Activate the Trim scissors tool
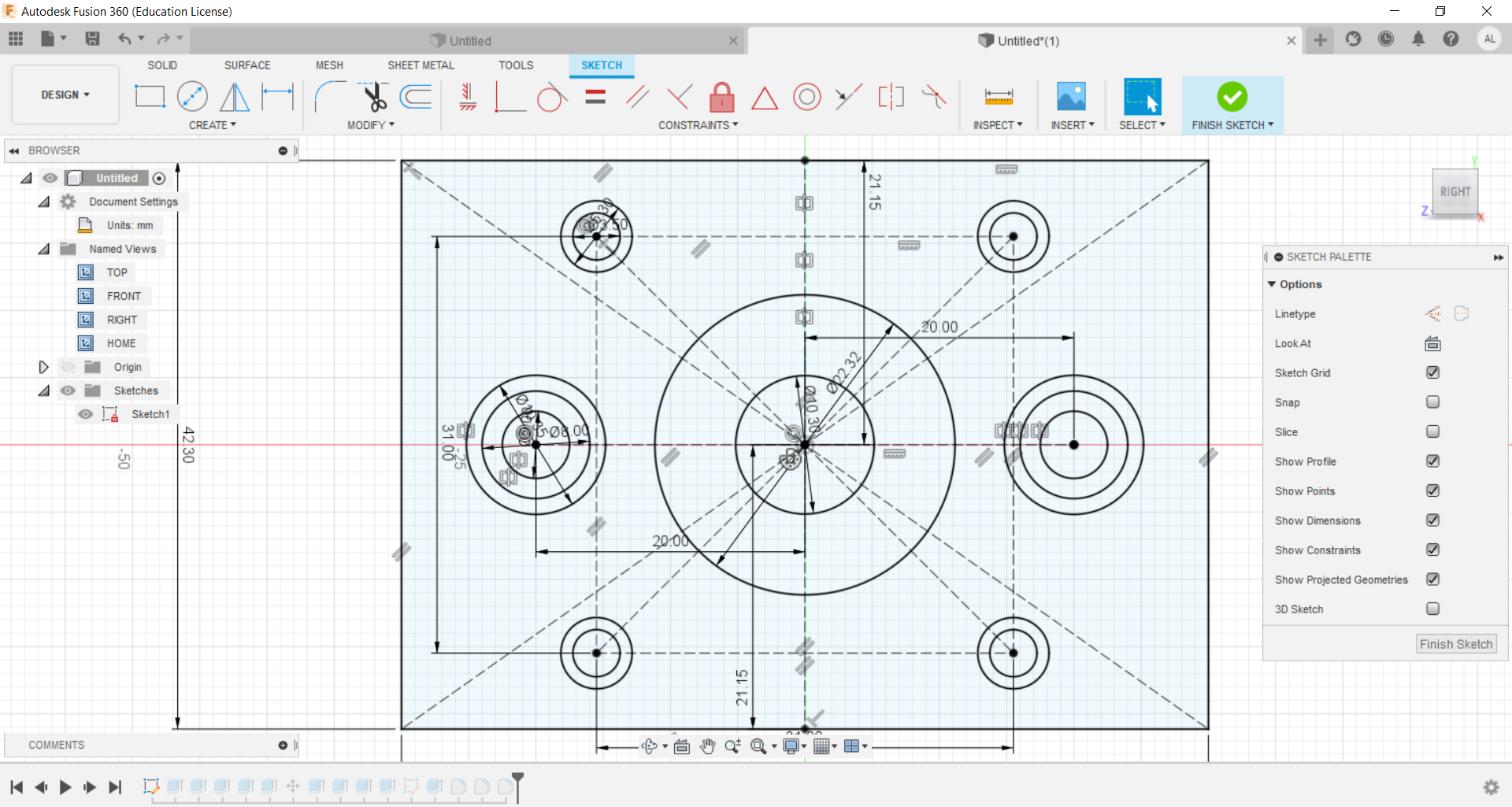 pos(372,97)
